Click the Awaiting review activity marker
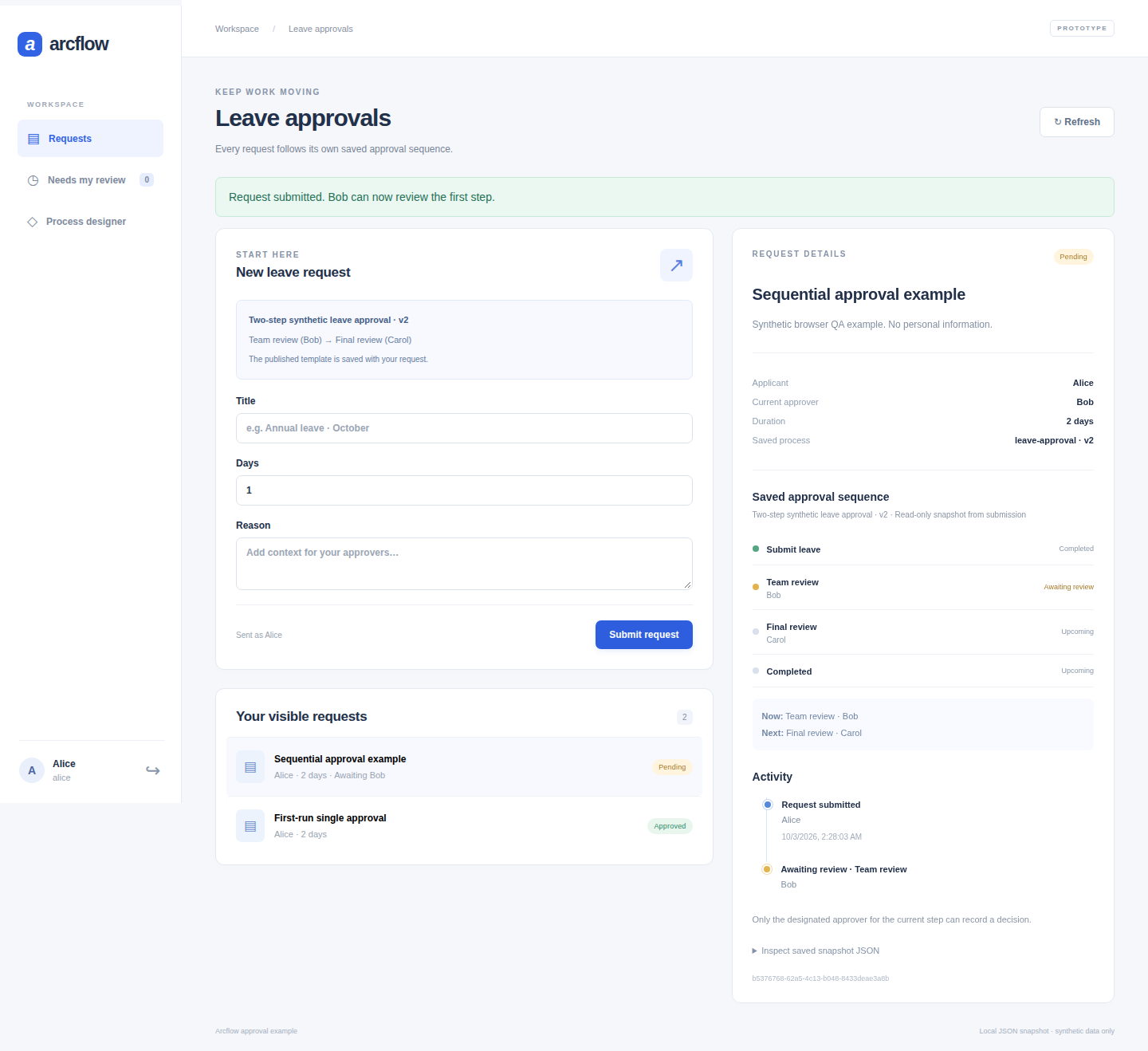The height and width of the screenshot is (1051, 1148). point(767,869)
